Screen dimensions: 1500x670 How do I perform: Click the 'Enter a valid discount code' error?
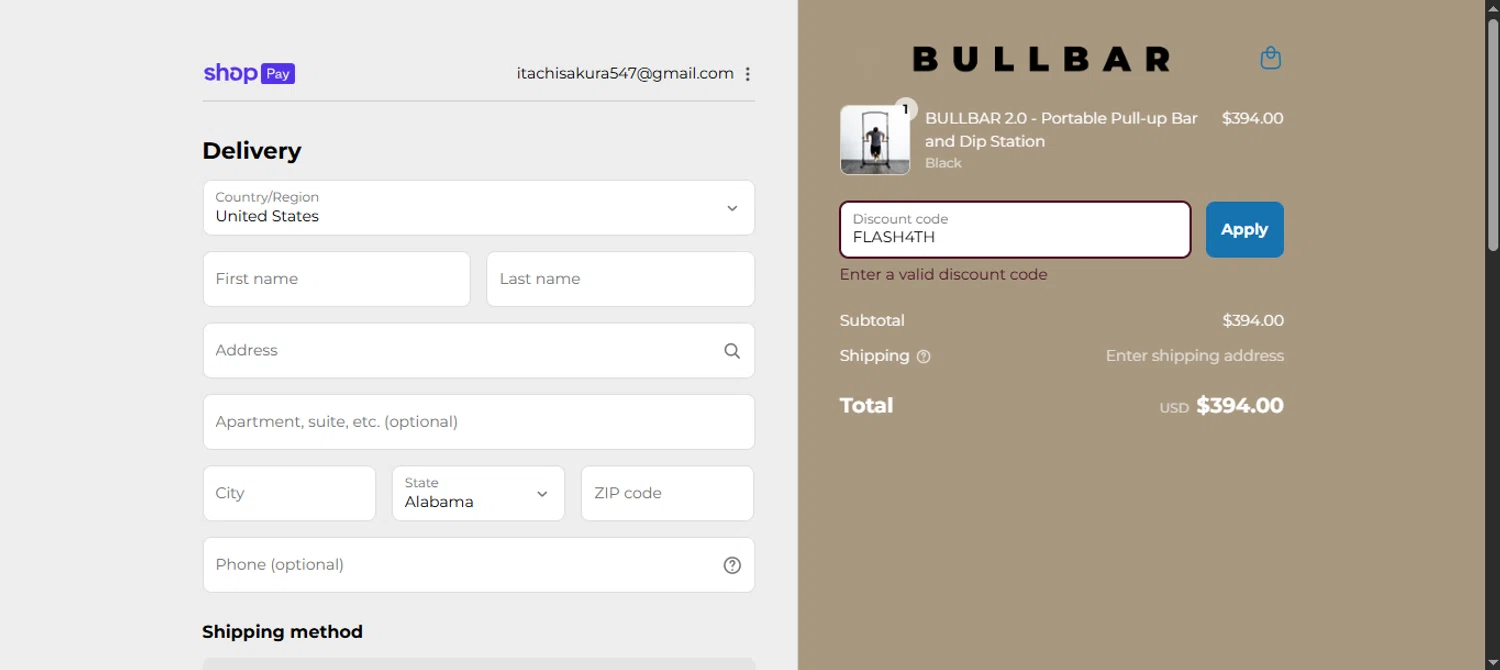[x=943, y=274]
